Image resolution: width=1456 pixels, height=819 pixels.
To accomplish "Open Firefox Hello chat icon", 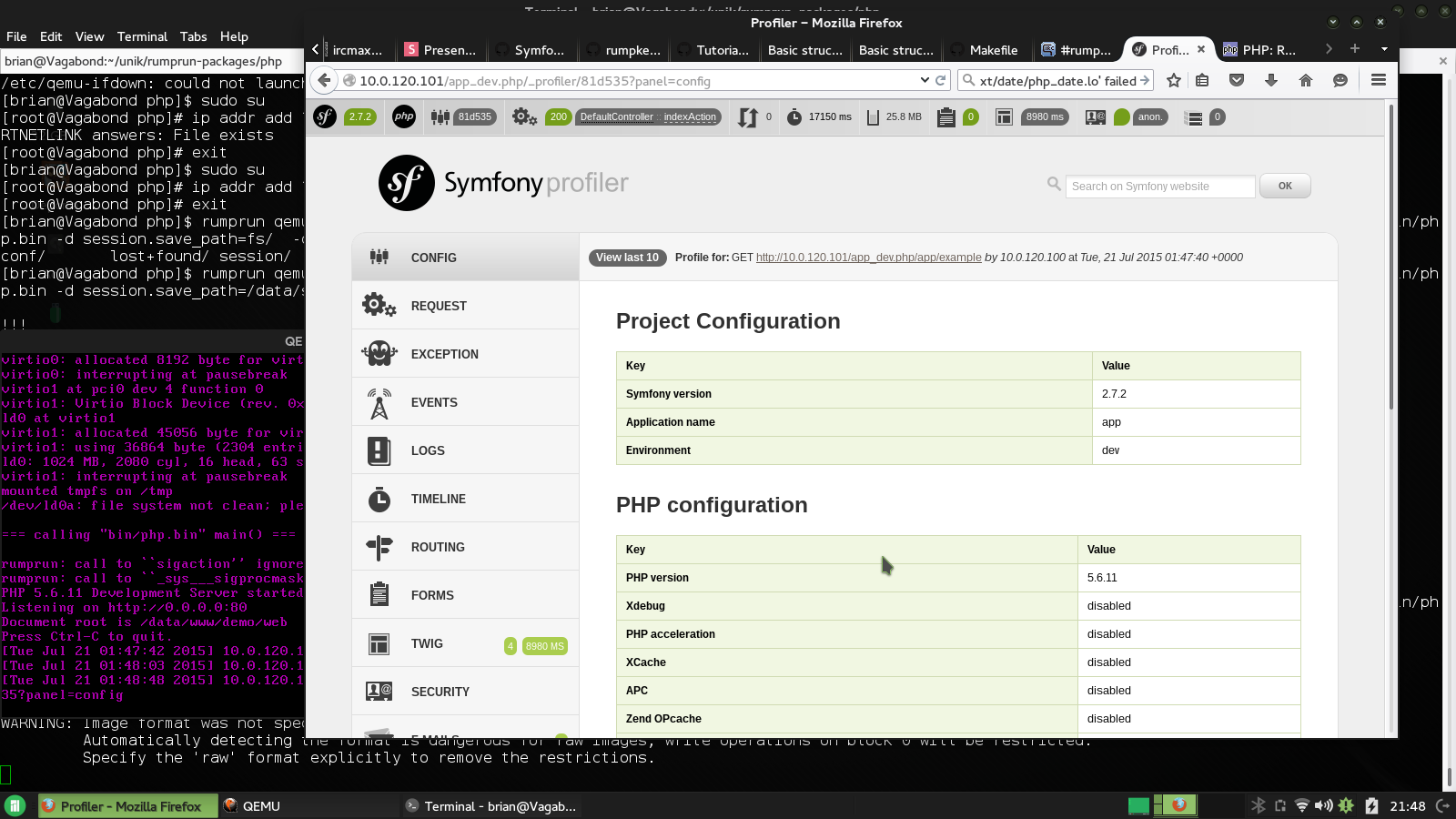I will [1340, 80].
